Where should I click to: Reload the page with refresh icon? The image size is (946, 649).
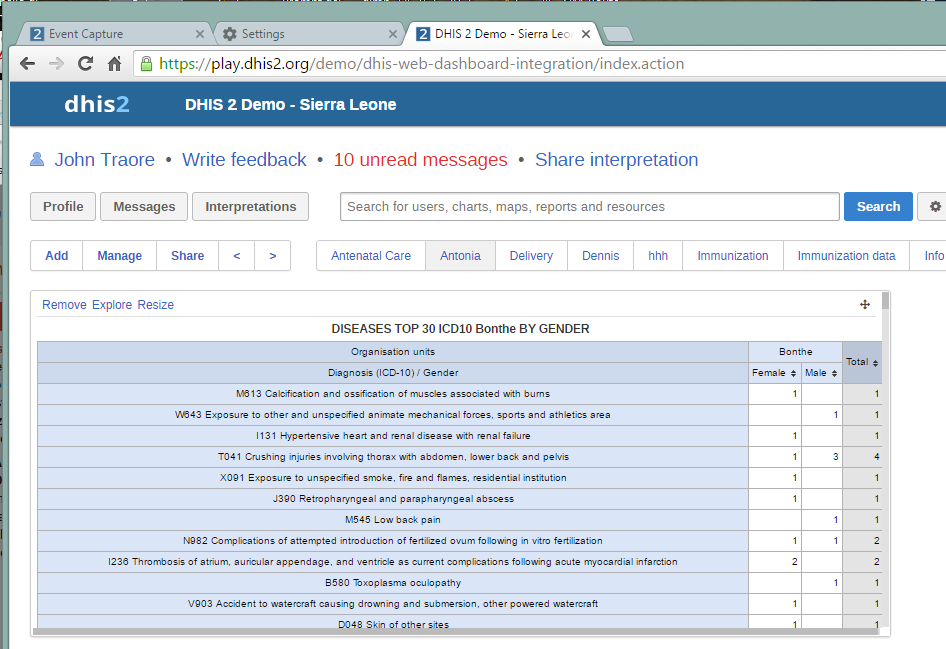coord(85,64)
